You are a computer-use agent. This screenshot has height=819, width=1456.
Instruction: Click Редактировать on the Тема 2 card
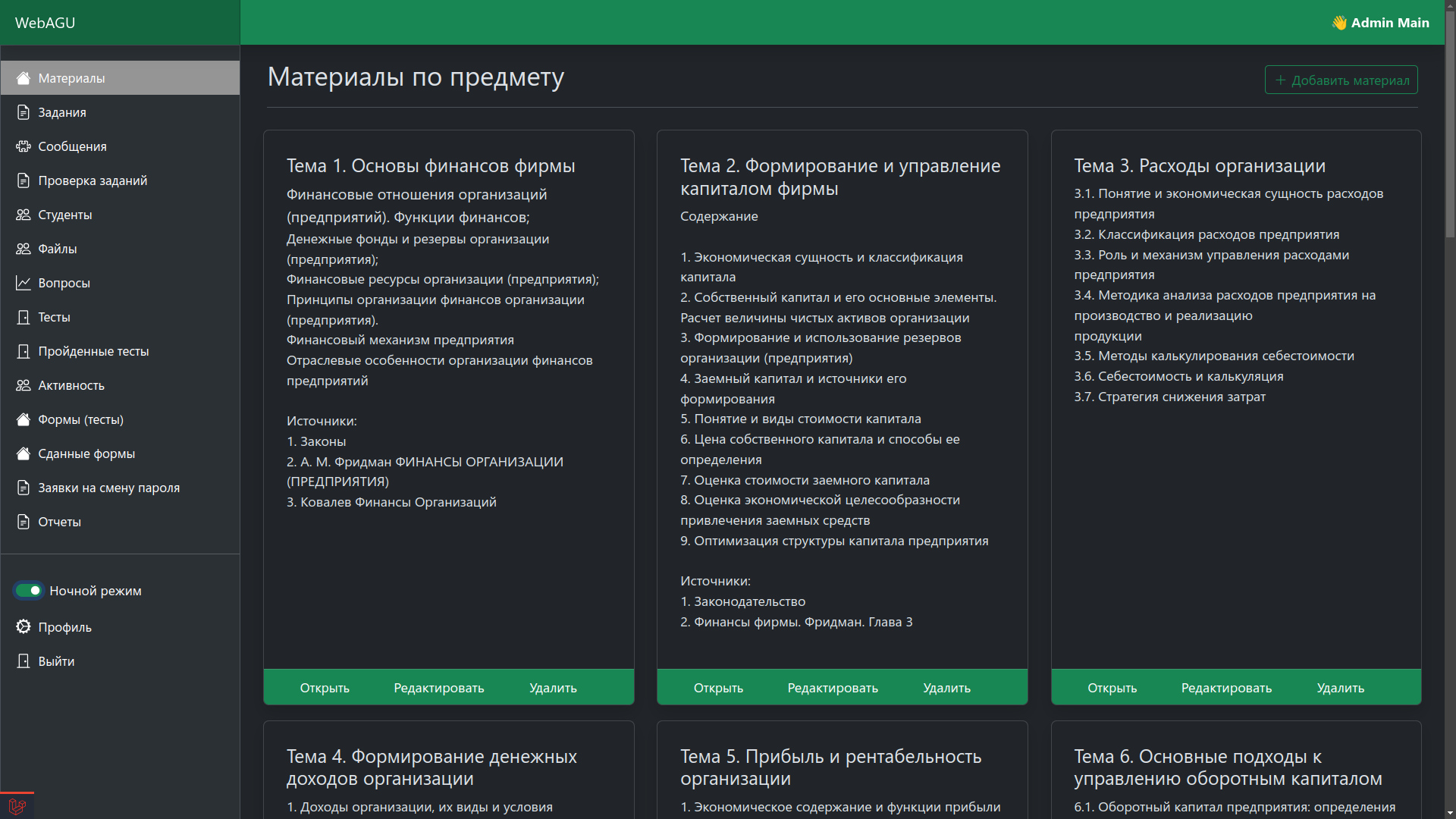pyautogui.click(x=833, y=688)
